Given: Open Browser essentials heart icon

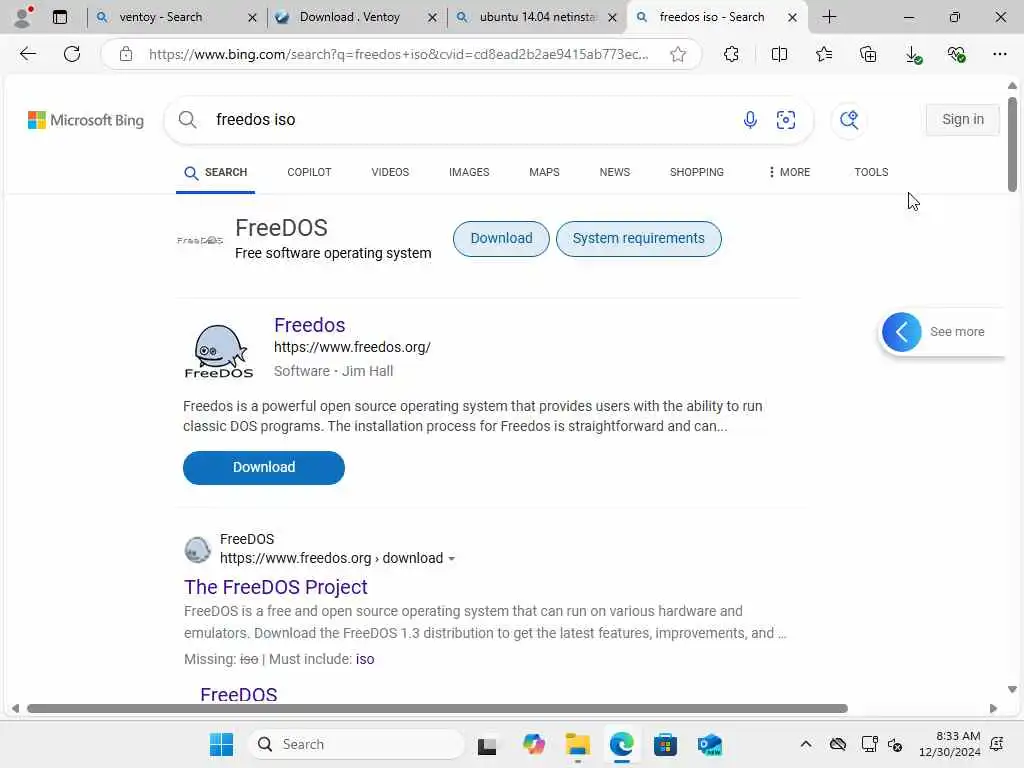Looking at the screenshot, I should 957,54.
